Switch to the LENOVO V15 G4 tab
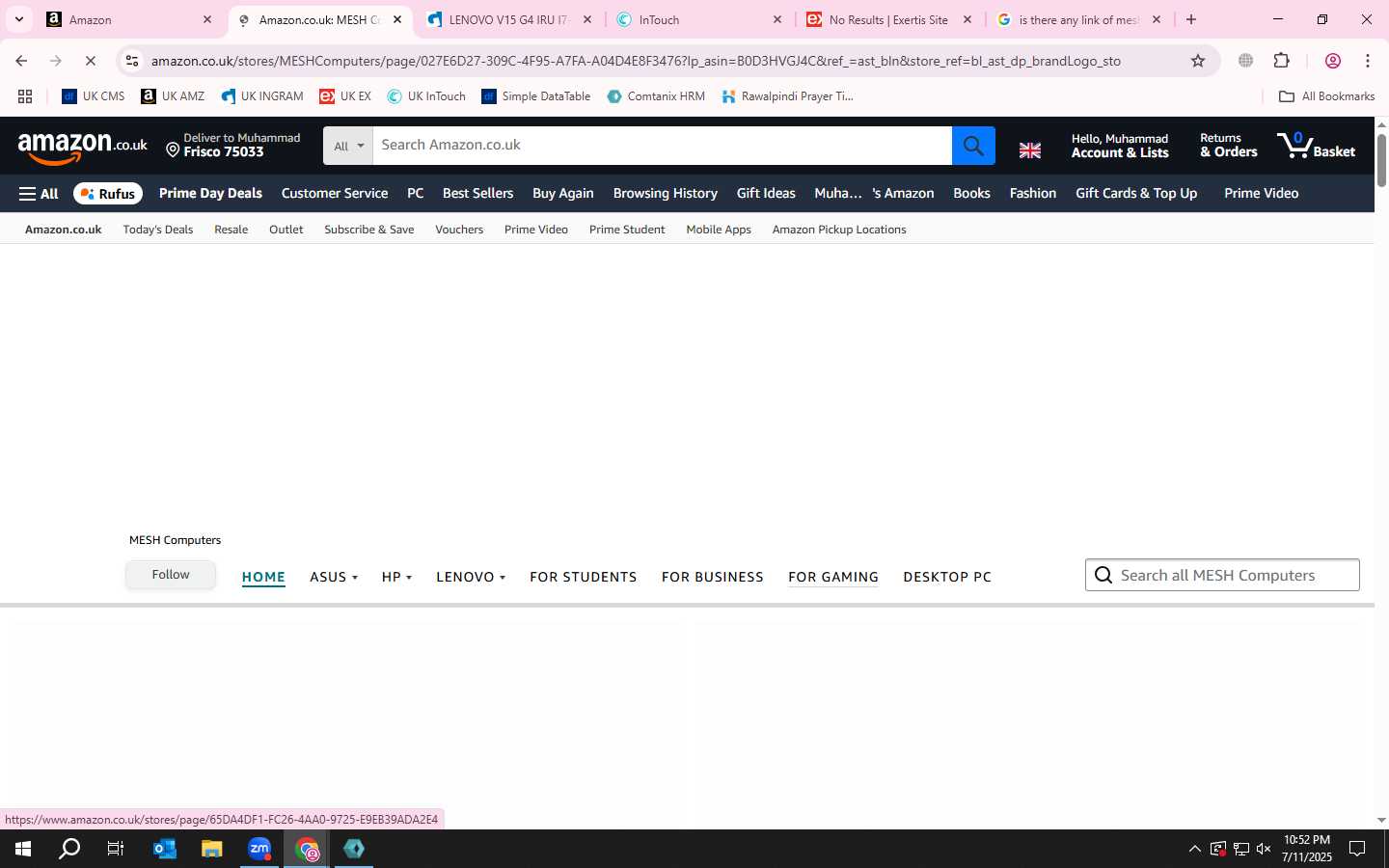The image size is (1389, 868). click(509, 19)
